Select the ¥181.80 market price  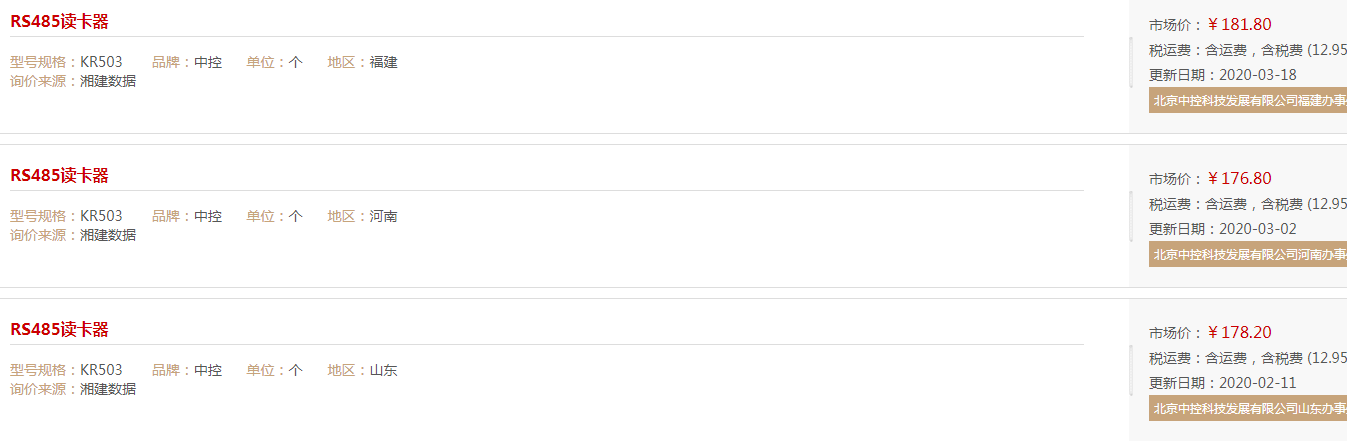(x=1240, y=25)
